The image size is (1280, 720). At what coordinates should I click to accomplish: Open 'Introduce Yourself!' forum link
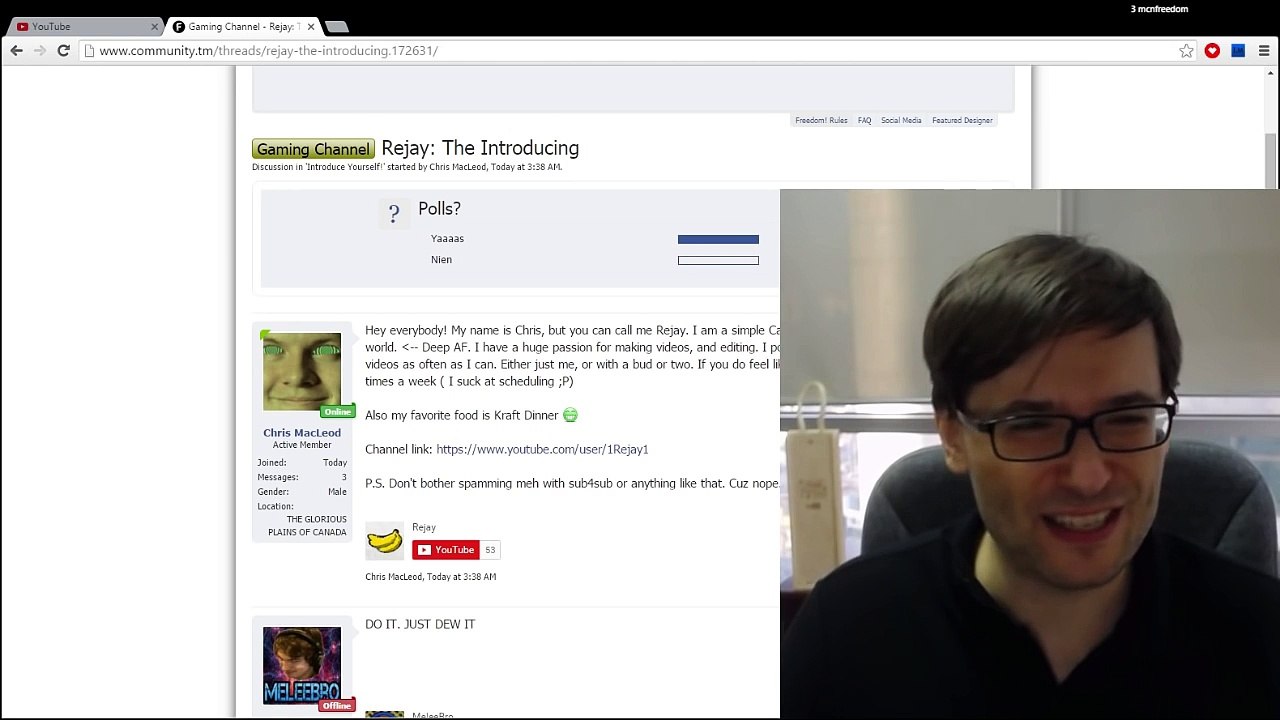point(344,167)
